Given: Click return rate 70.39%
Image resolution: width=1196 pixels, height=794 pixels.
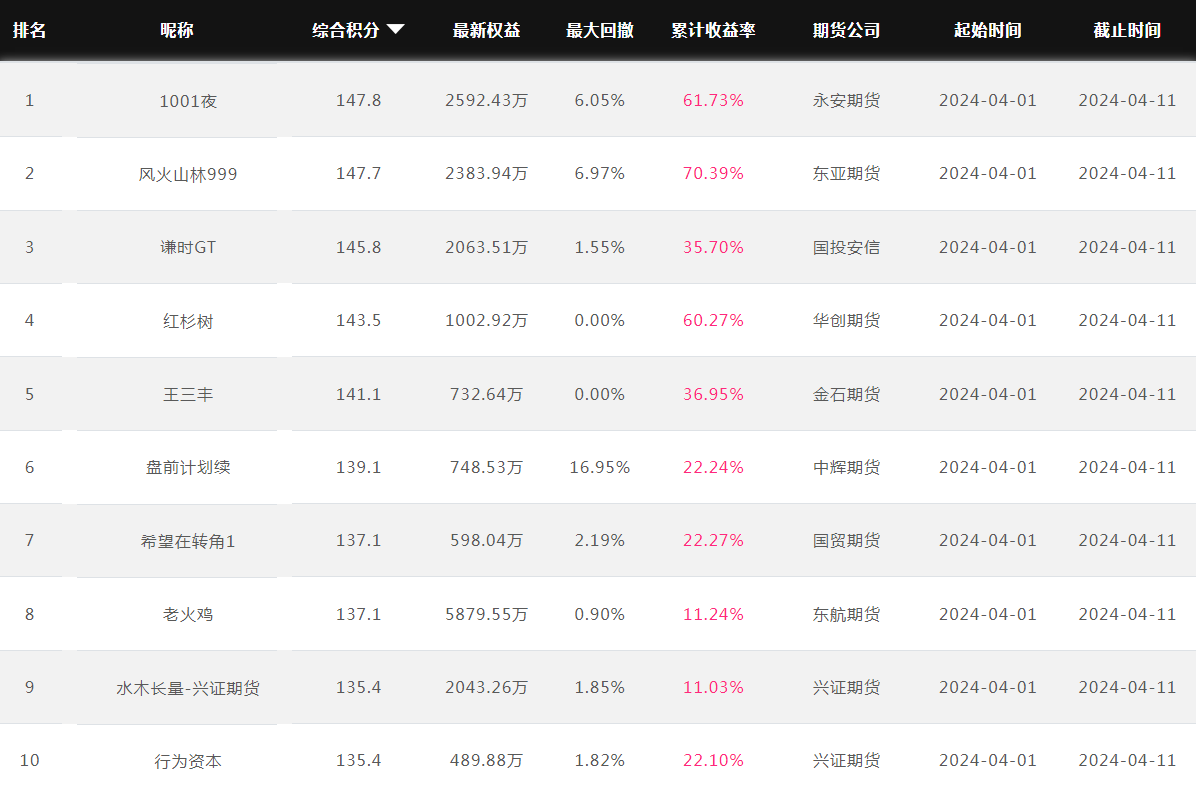Looking at the screenshot, I should click(713, 174).
